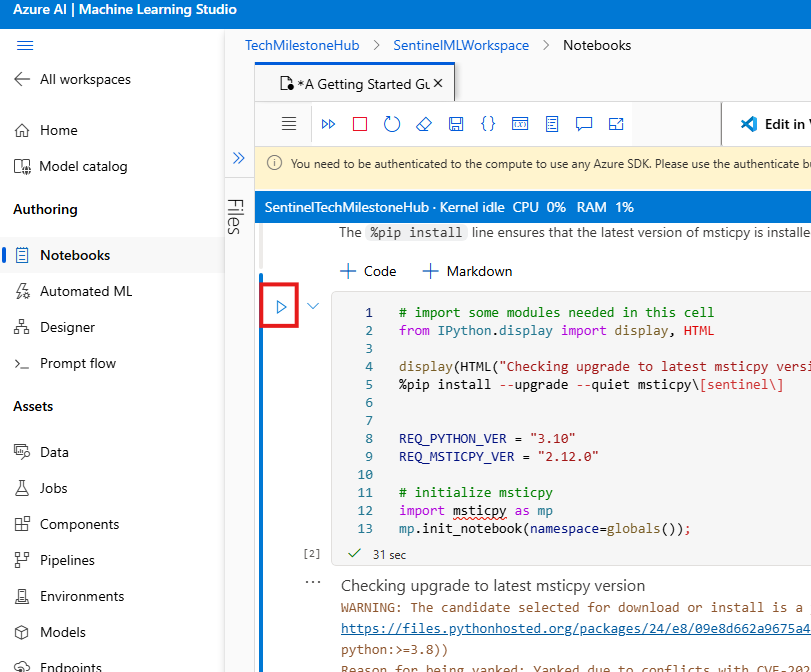This screenshot has width=811, height=672.
Task: Restart the kernel using circular arrow
Action: point(392,124)
